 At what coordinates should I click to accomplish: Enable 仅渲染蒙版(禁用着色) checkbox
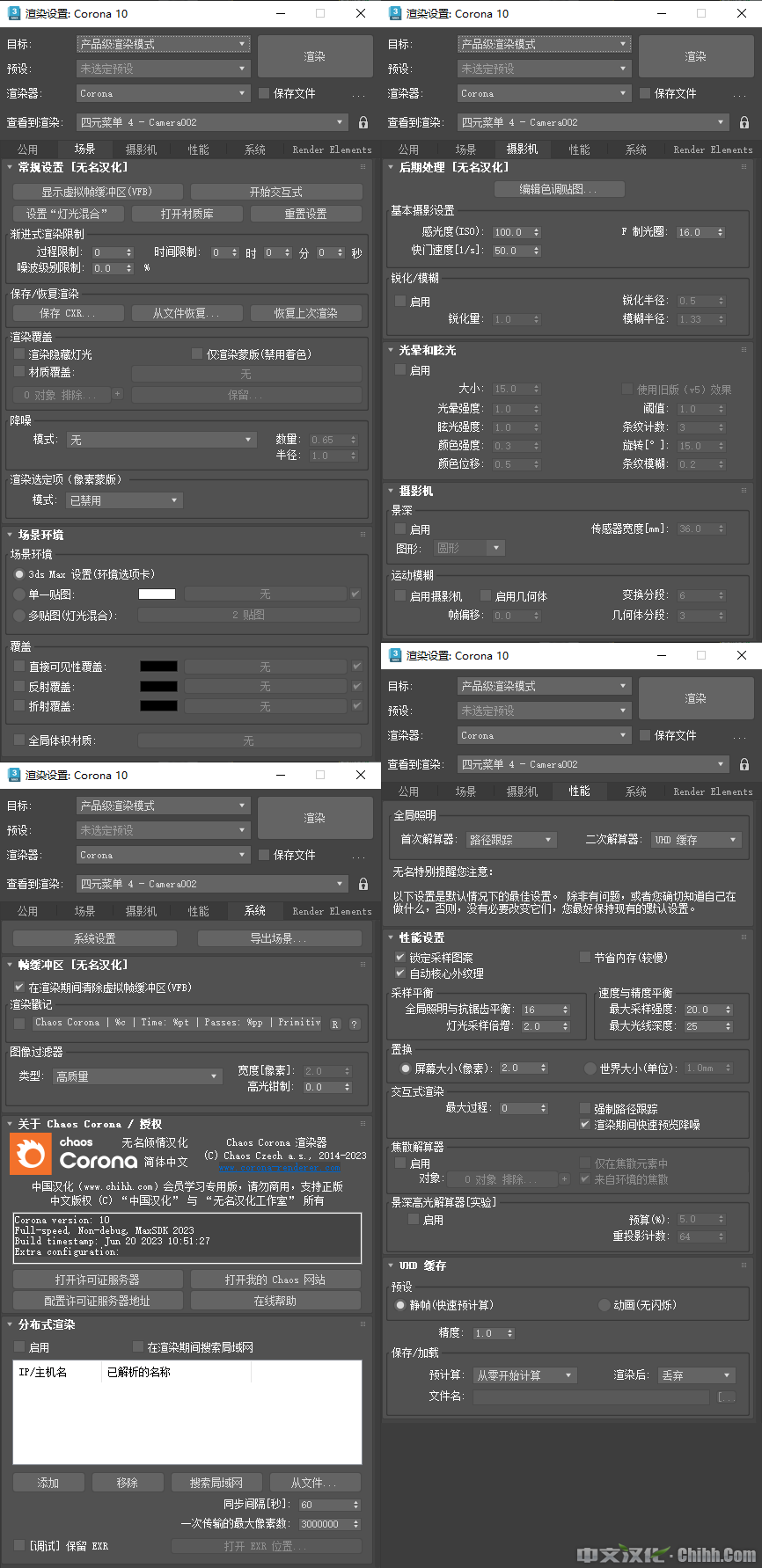point(197,354)
